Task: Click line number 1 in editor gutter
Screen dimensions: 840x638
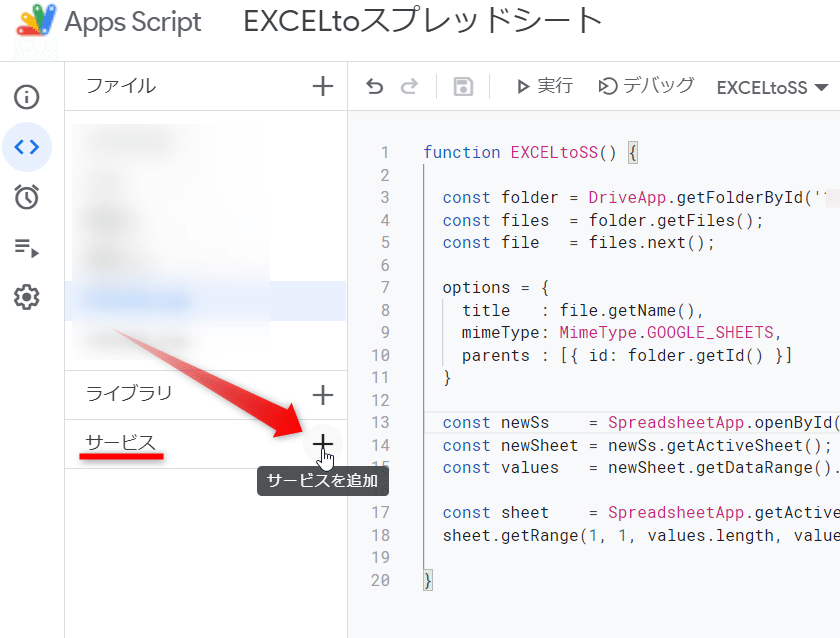Action: click(385, 153)
